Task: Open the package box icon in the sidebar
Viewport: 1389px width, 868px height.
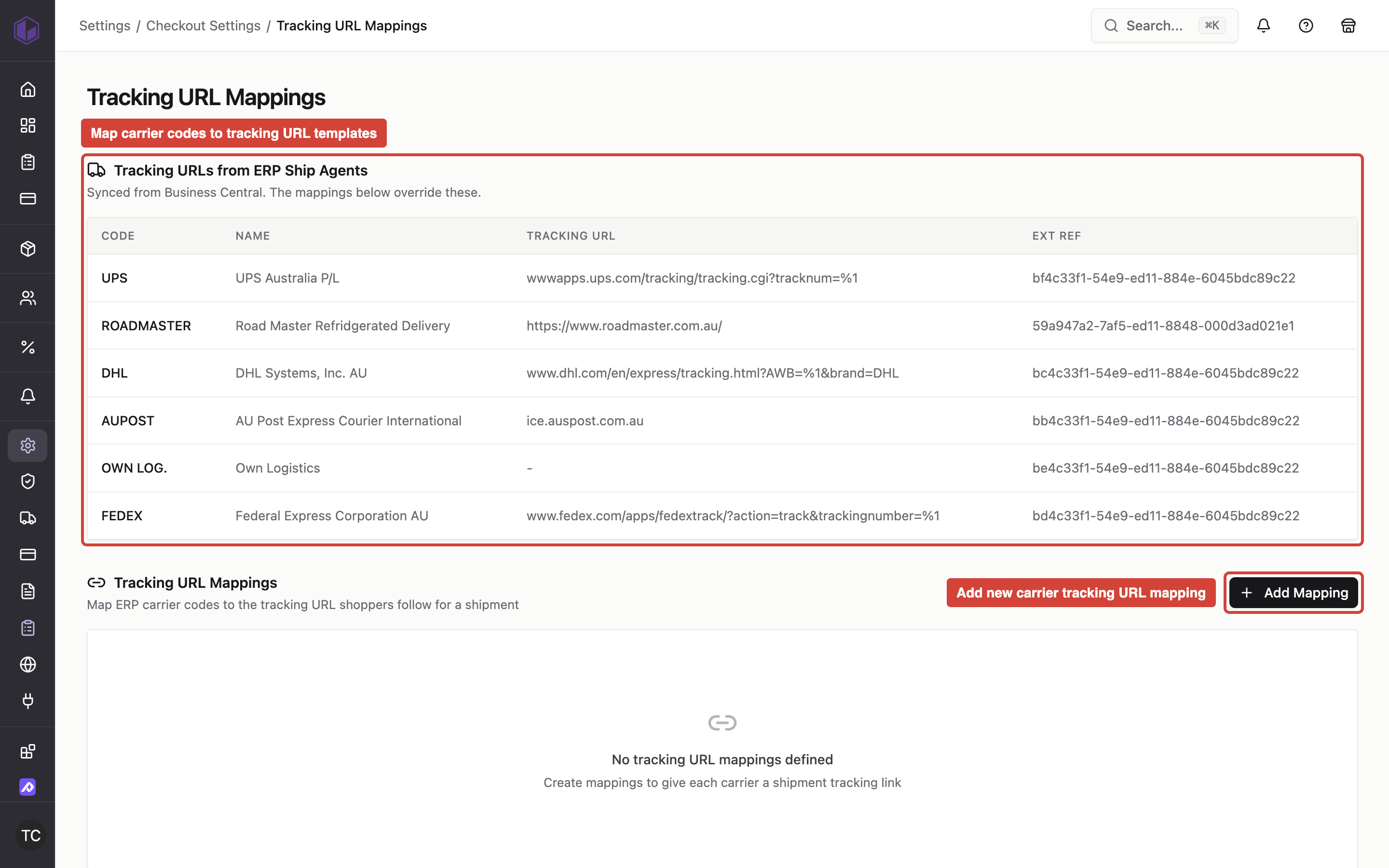Action: click(27, 248)
